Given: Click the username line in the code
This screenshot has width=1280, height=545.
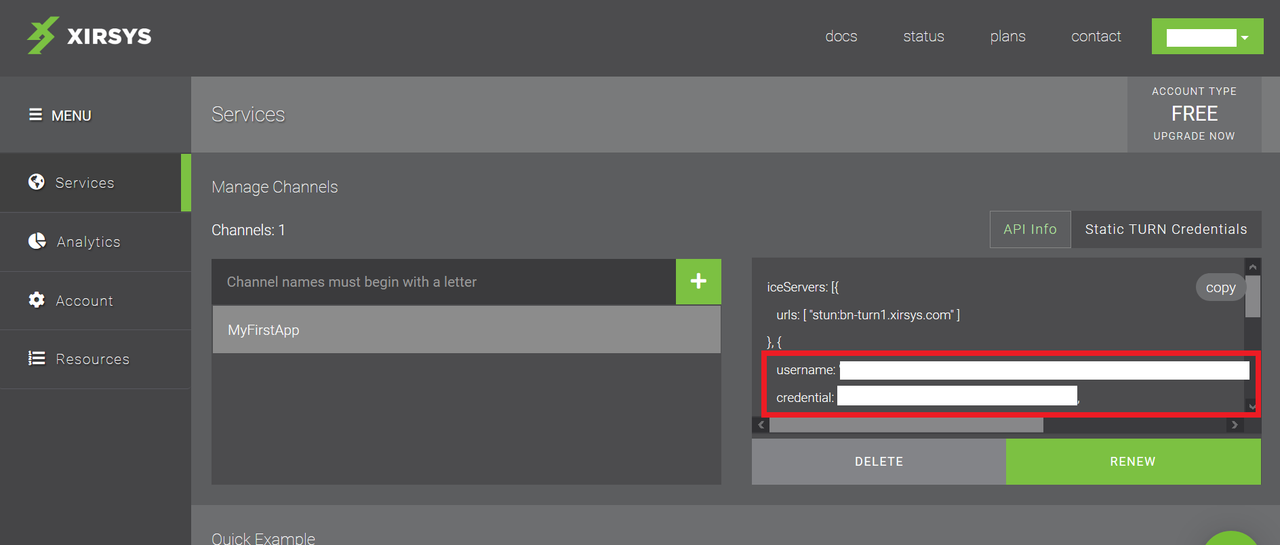Looking at the screenshot, I should pos(1012,371).
